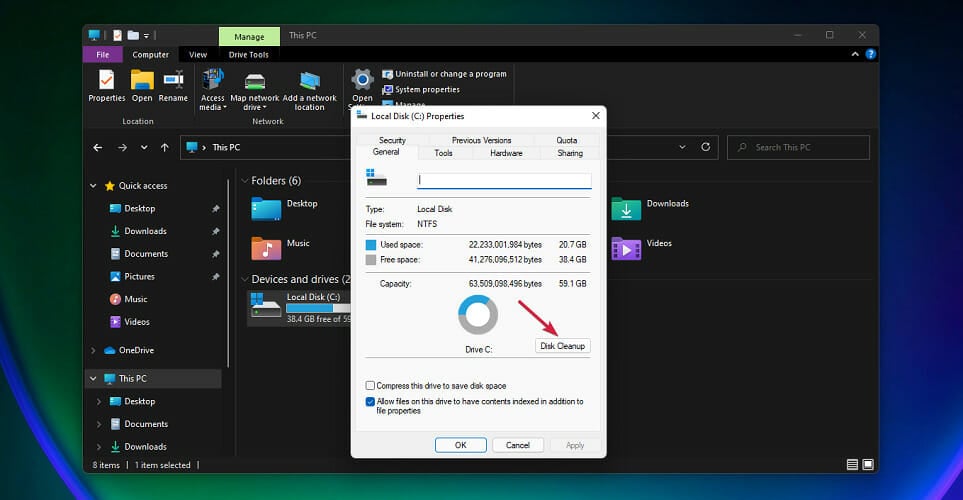Open the Downloads folder icon
This screenshot has height=500, width=963.
pos(626,209)
